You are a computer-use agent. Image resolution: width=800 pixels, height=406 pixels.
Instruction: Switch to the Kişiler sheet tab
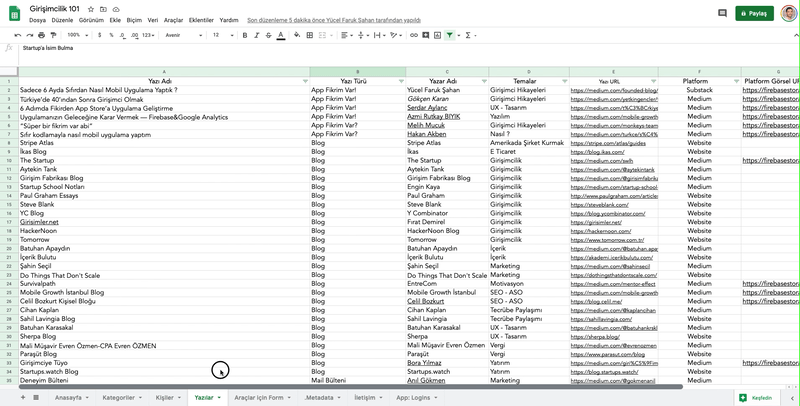click(168, 398)
